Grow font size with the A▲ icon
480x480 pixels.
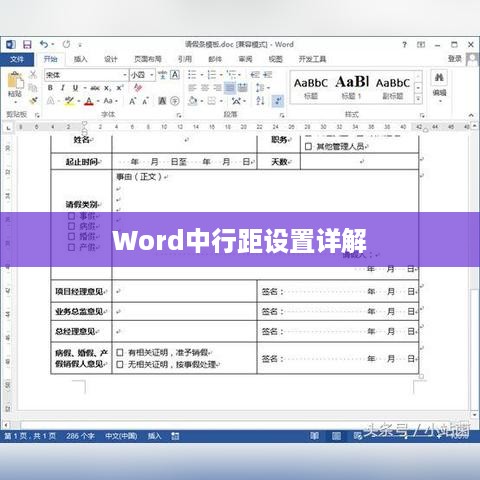(x=132, y=101)
